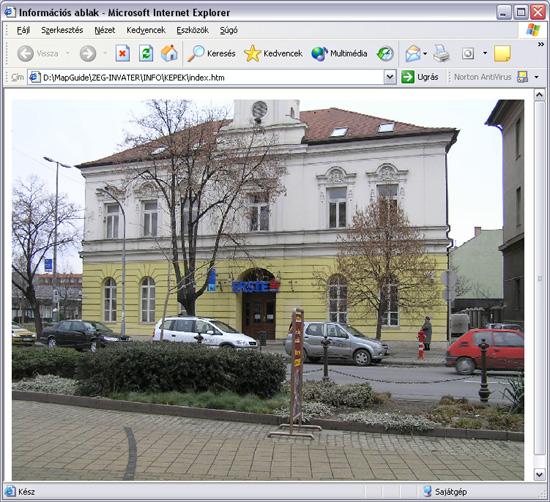Screen dimensions: 550x502
Task: Open Keresés search tool
Action: [x=211, y=54]
